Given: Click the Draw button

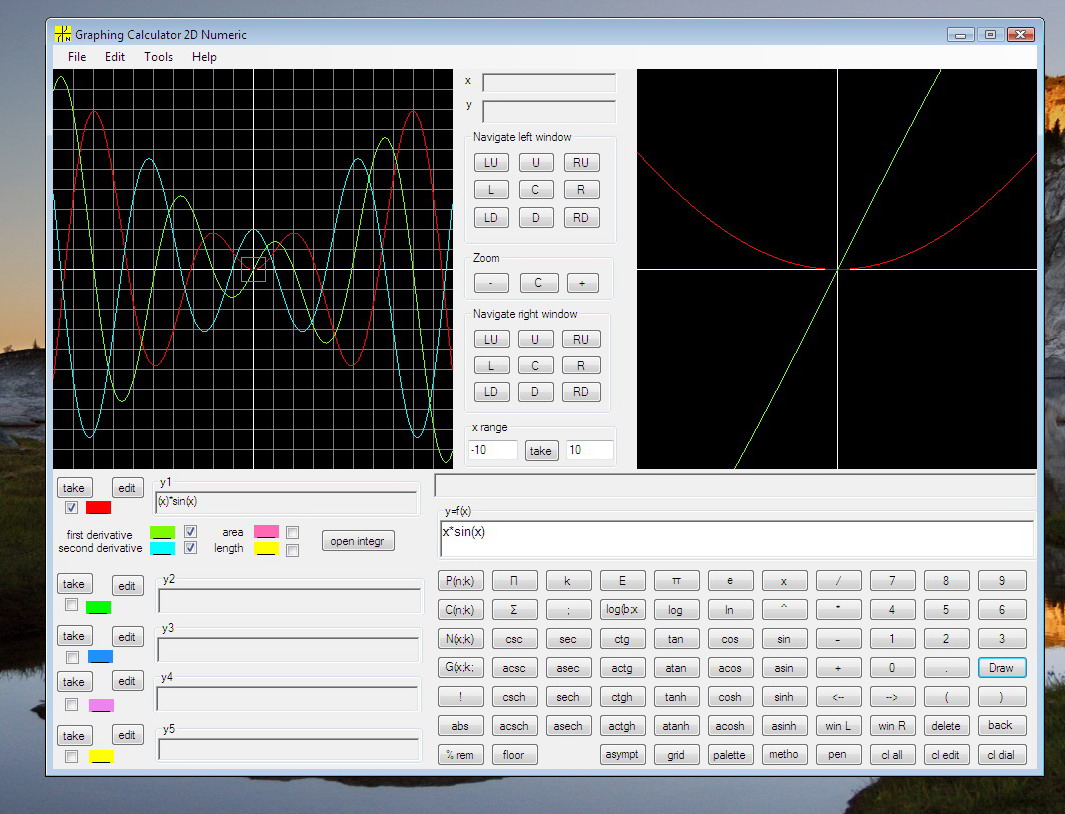Looking at the screenshot, I should tap(1002, 668).
